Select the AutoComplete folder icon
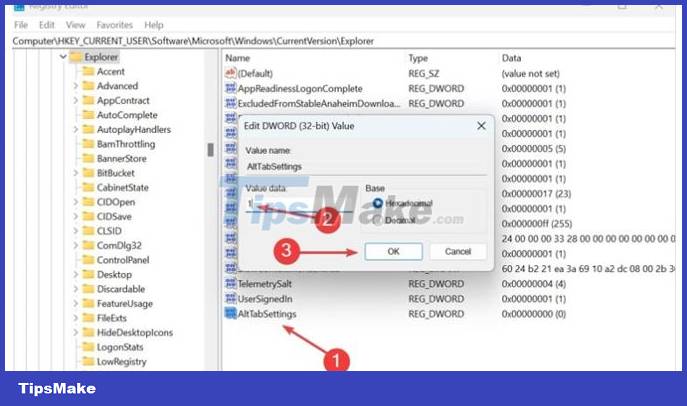The height and width of the screenshot is (406, 687). tap(89, 115)
